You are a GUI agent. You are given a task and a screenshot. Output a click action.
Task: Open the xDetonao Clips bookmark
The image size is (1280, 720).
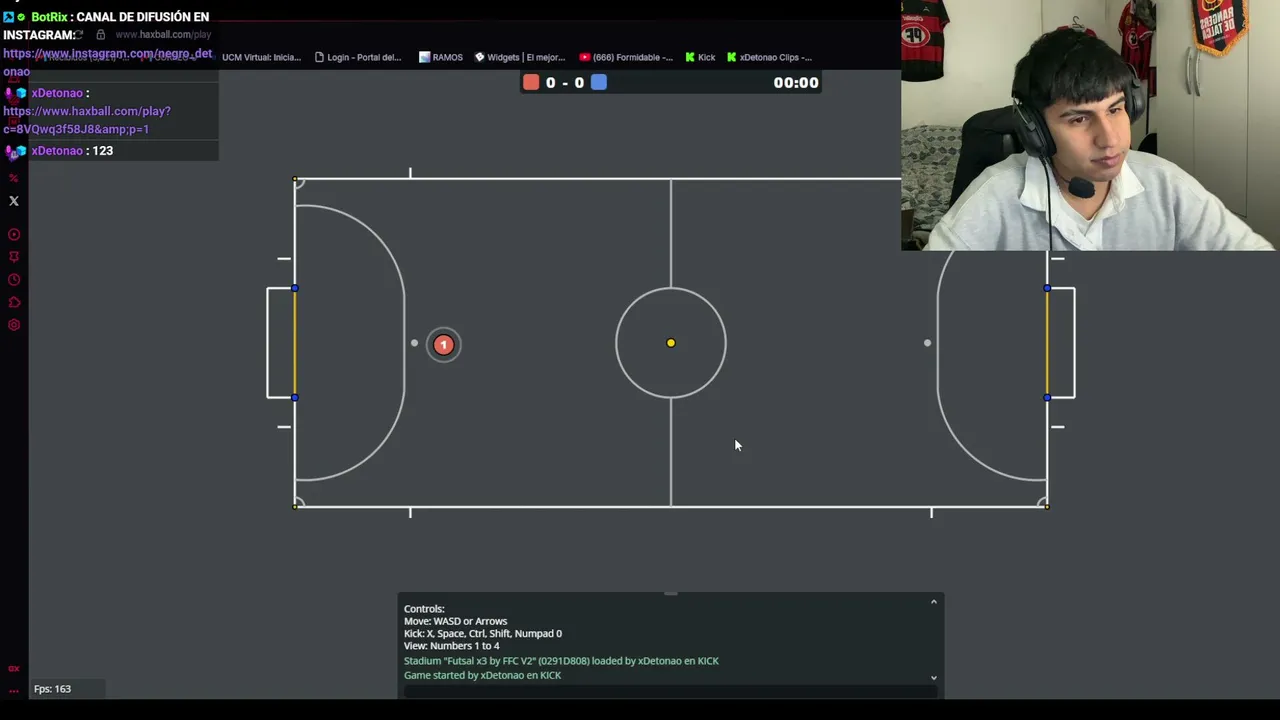pyautogui.click(x=769, y=57)
